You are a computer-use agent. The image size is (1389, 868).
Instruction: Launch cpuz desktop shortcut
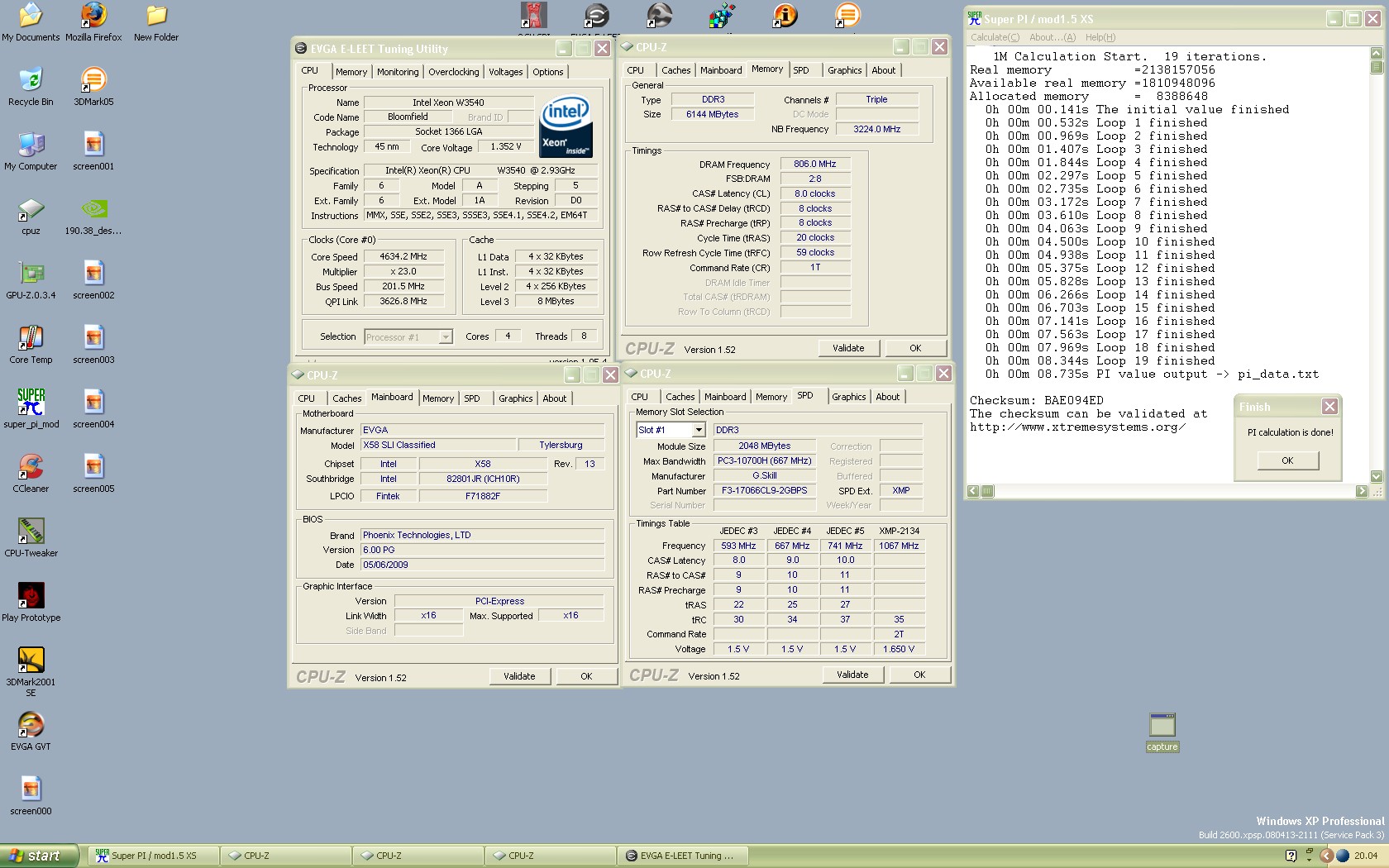pyautogui.click(x=31, y=216)
